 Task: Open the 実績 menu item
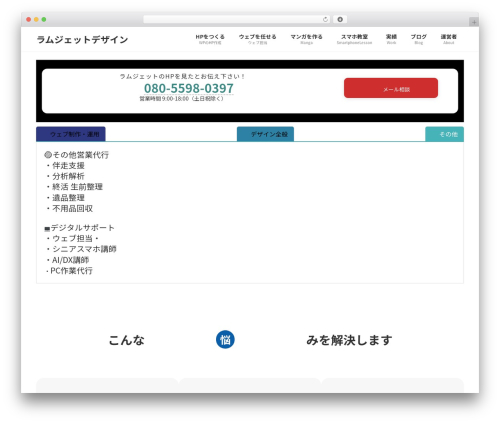tap(391, 39)
